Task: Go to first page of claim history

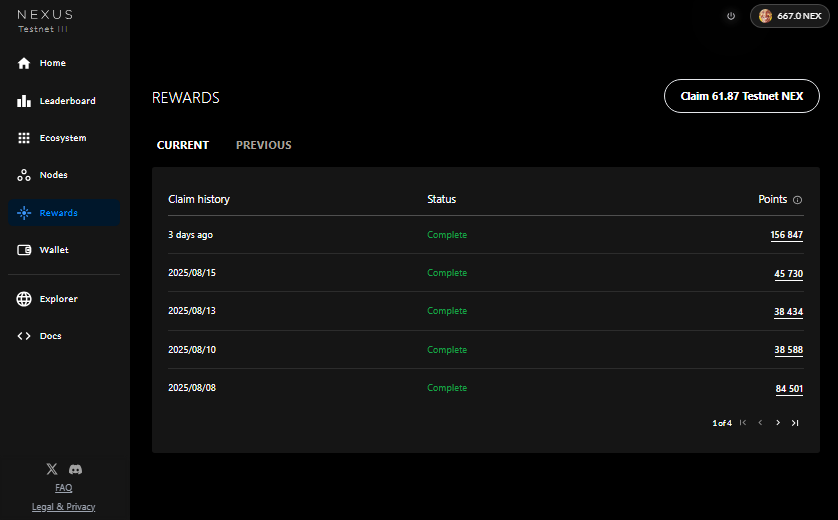Action: [743, 423]
